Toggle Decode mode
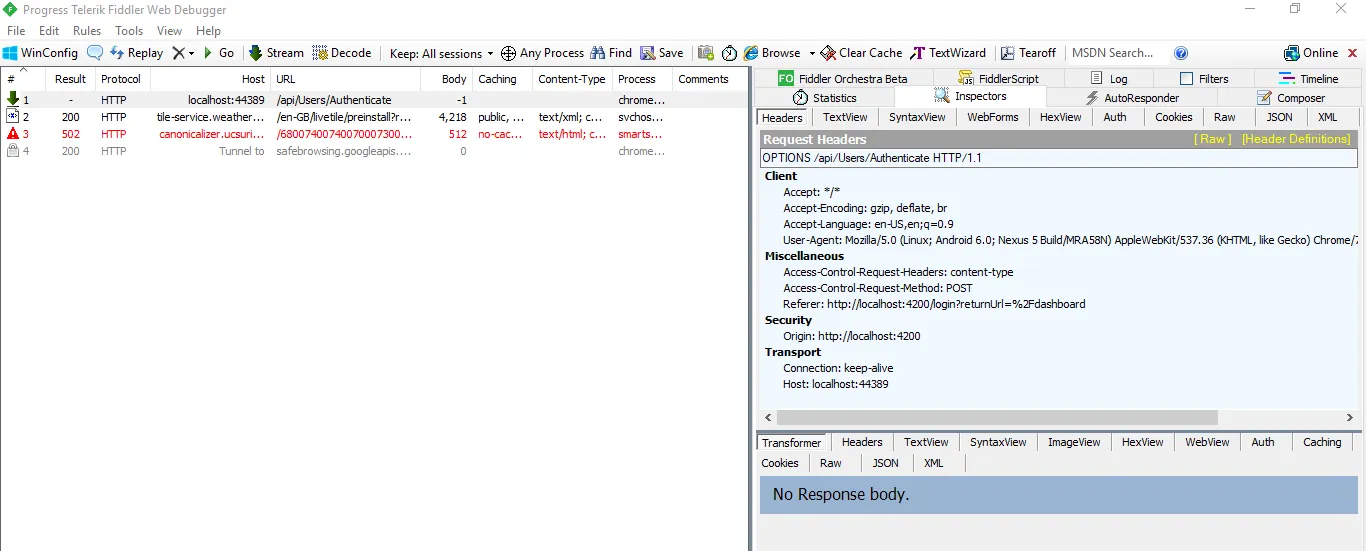The image size is (1366, 551). 341,53
